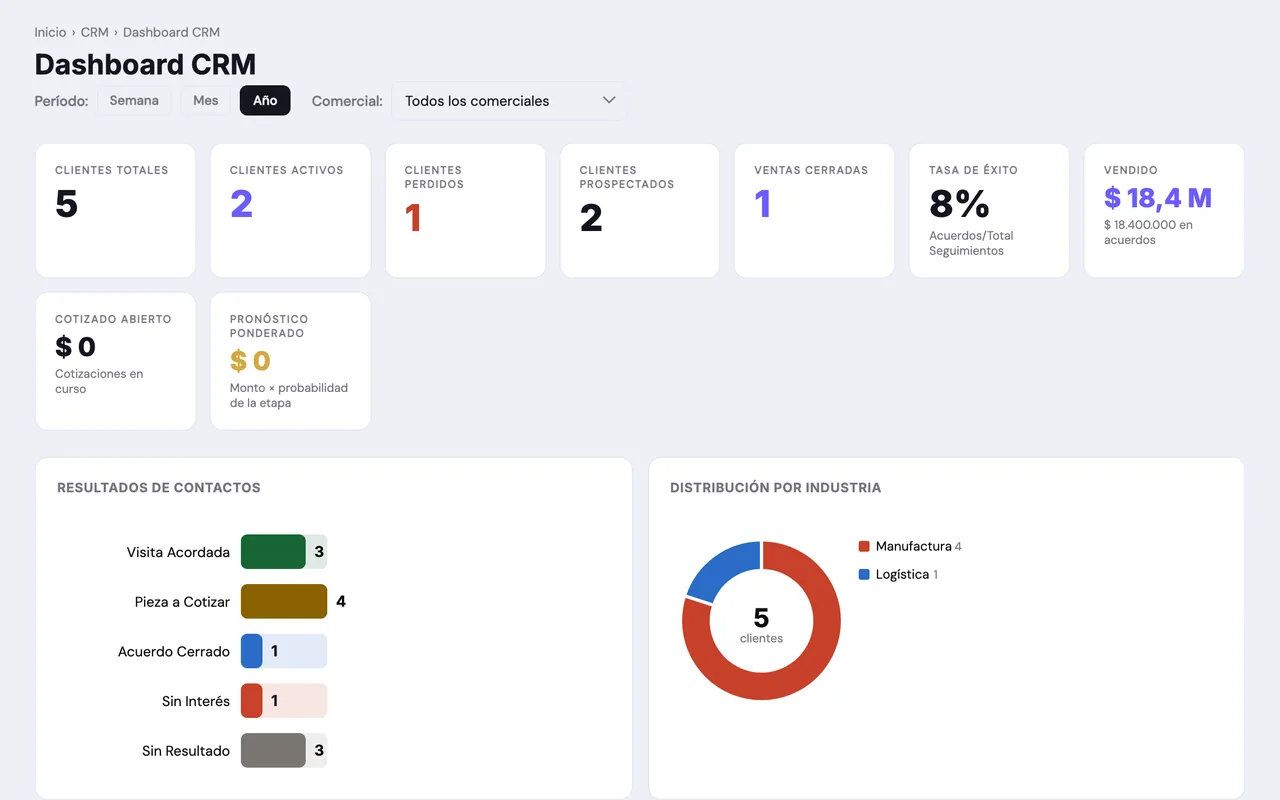Go to Inicio in the breadcrumb
Screen dimensions: 1280x800
(50, 32)
